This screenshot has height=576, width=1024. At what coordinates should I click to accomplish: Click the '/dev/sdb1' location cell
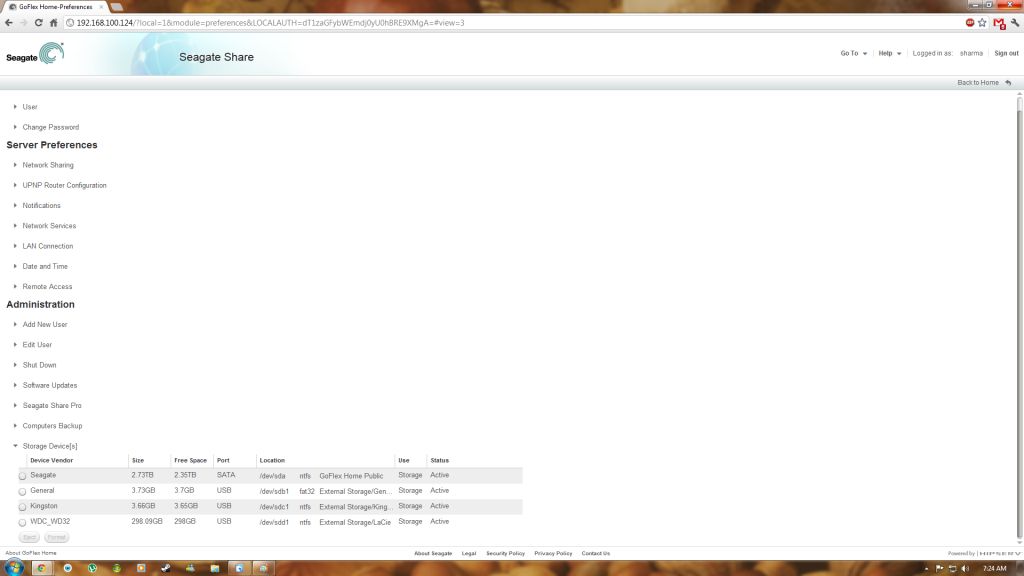click(x=274, y=491)
